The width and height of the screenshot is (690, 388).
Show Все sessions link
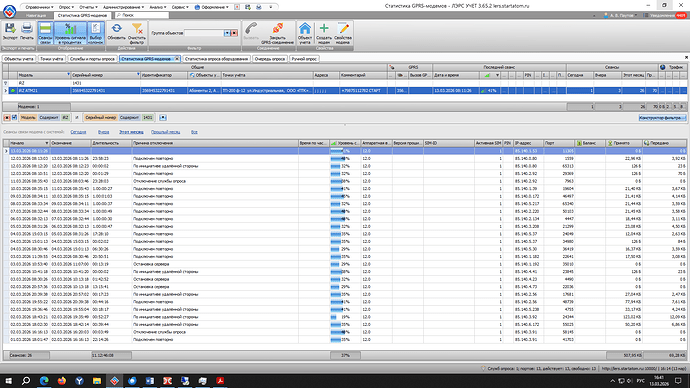coord(194,132)
